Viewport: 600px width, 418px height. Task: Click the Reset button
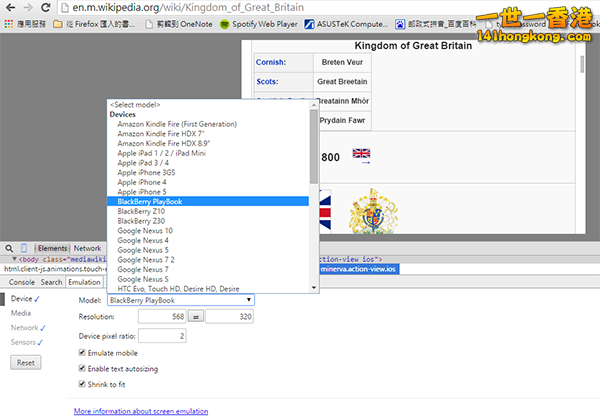click(26, 362)
